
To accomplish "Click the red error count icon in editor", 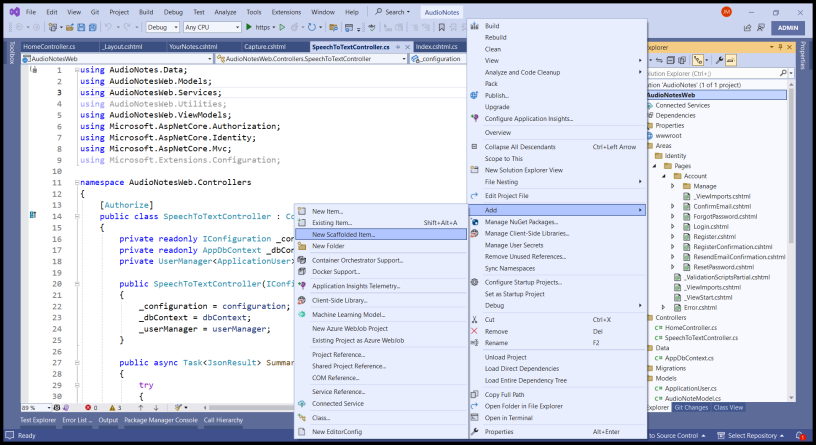I will click(88, 408).
